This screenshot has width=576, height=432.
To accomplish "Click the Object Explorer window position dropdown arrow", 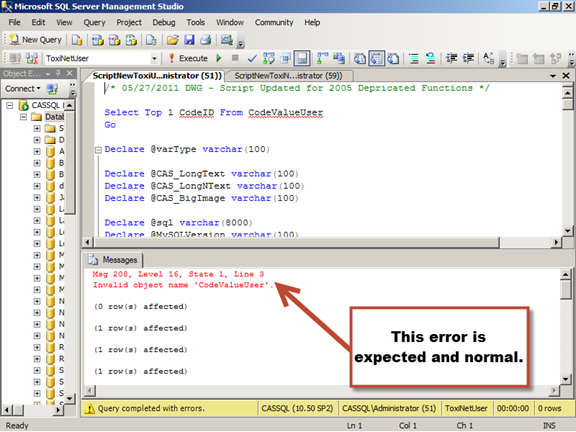I will [x=48, y=73].
